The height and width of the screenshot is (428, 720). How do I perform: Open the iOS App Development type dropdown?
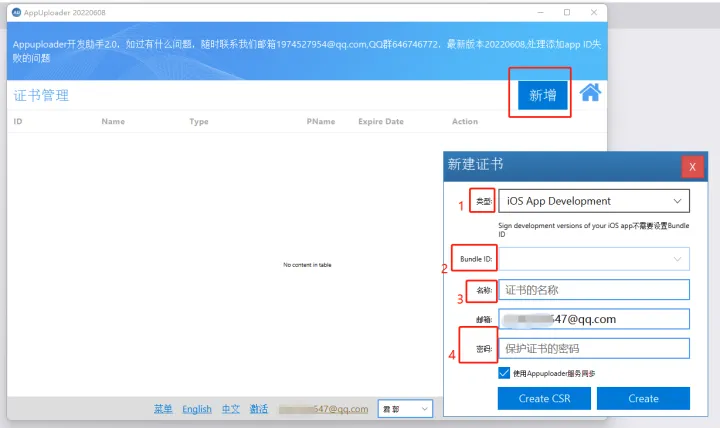coord(594,201)
